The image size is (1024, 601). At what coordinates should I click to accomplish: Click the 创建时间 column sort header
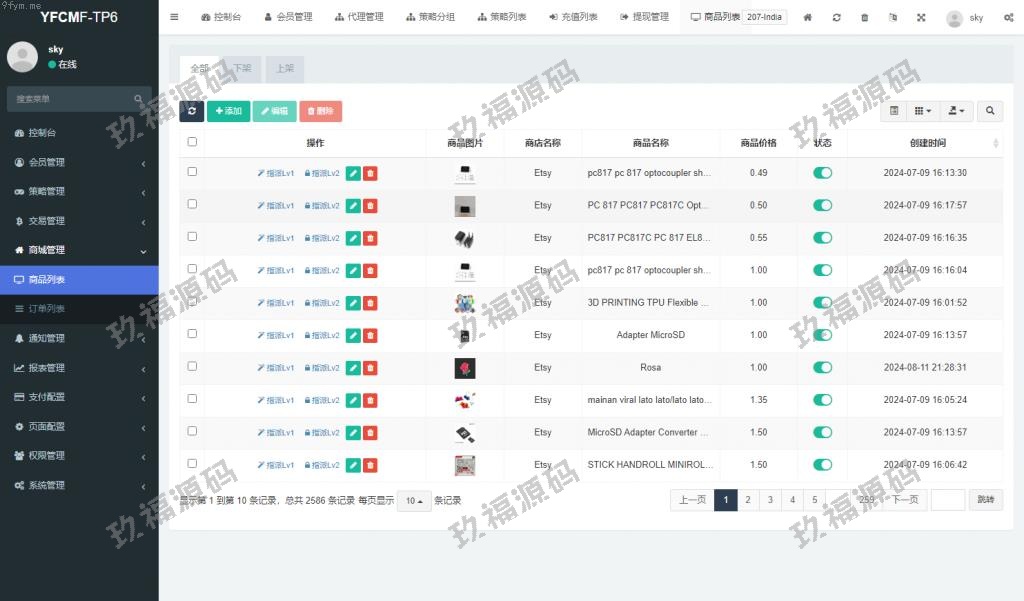(927, 143)
